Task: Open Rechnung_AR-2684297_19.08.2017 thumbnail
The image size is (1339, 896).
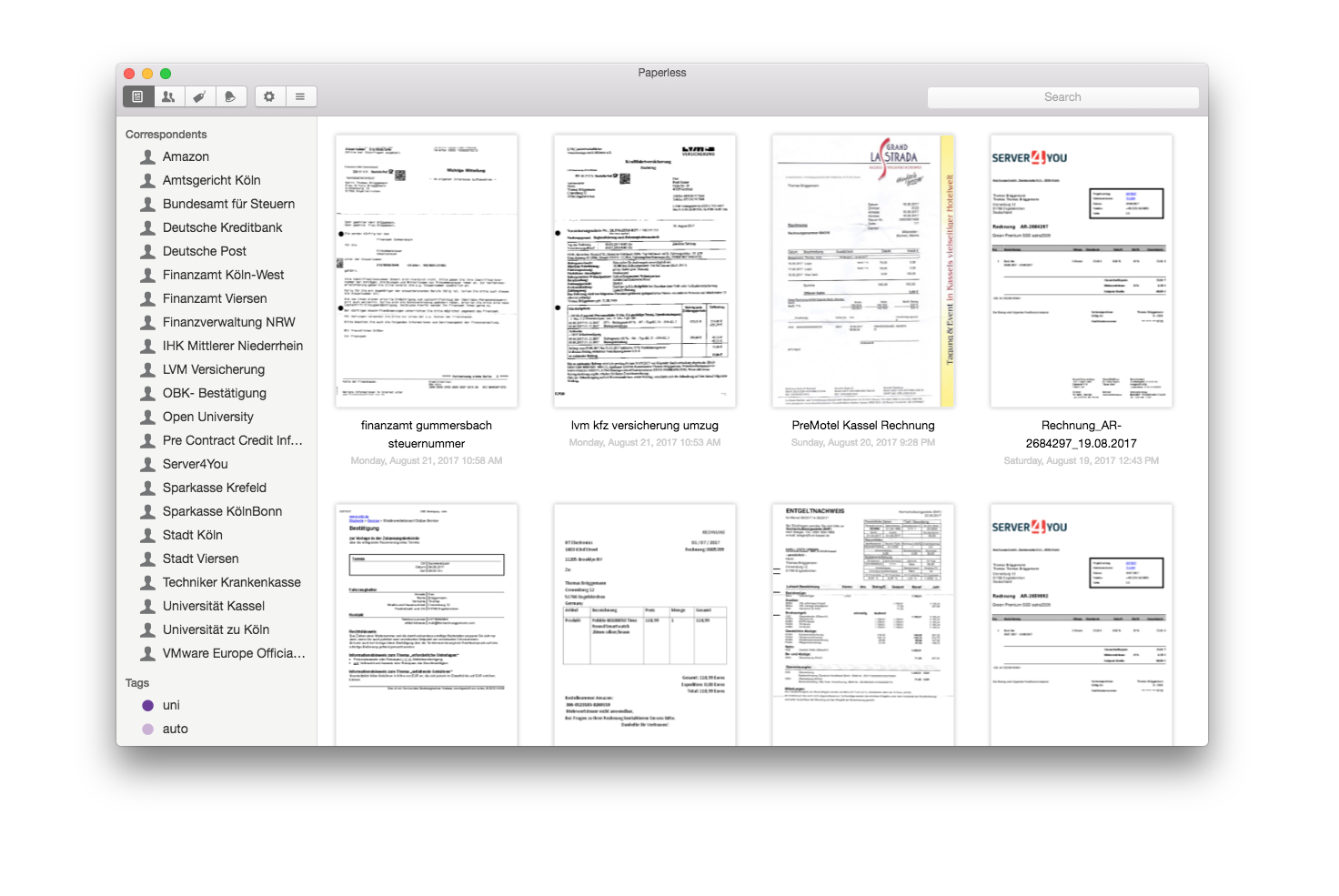Action: click(1082, 271)
